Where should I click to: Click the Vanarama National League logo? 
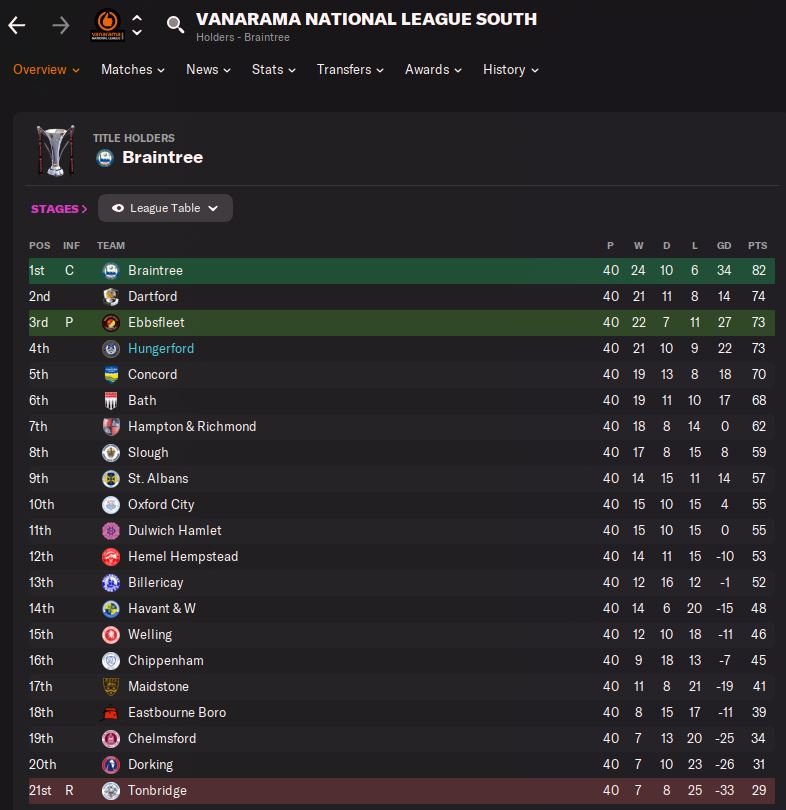tap(105, 24)
